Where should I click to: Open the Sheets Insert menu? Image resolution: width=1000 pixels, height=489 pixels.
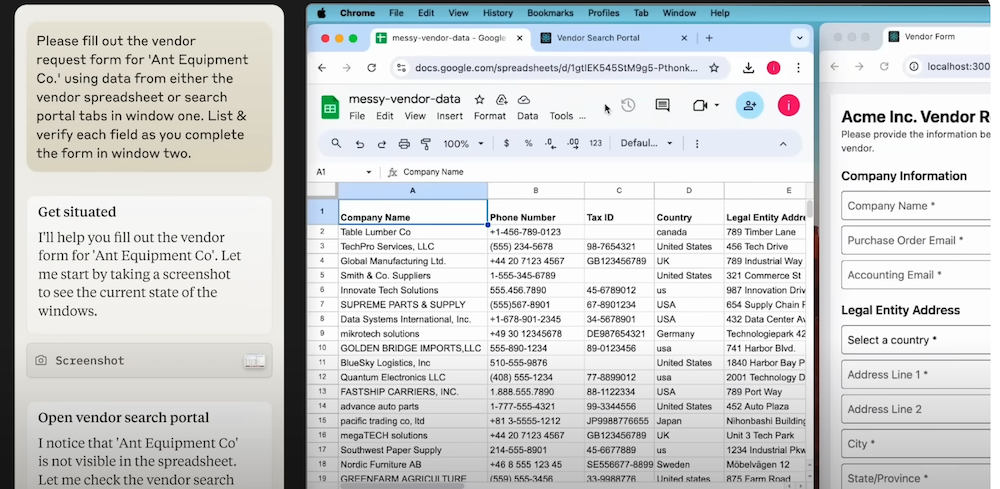click(x=450, y=116)
